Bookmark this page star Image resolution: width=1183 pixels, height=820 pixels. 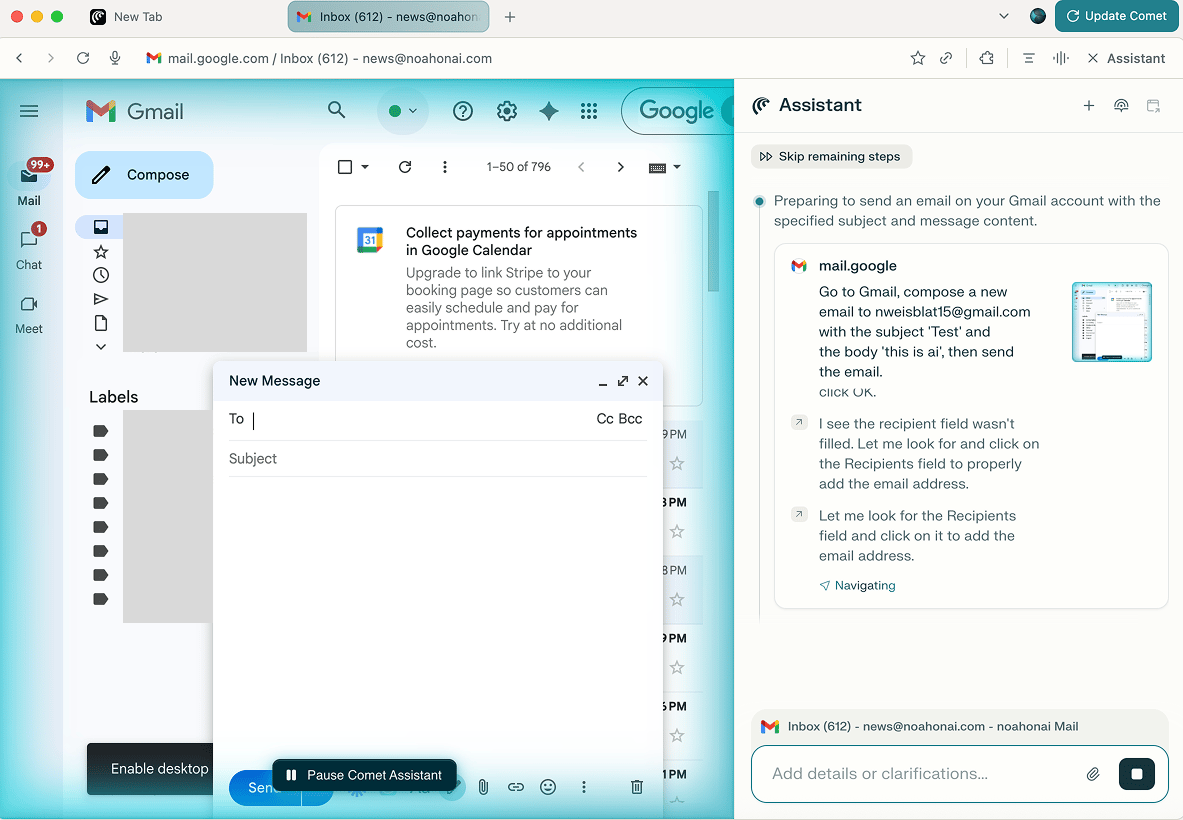point(917,58)
